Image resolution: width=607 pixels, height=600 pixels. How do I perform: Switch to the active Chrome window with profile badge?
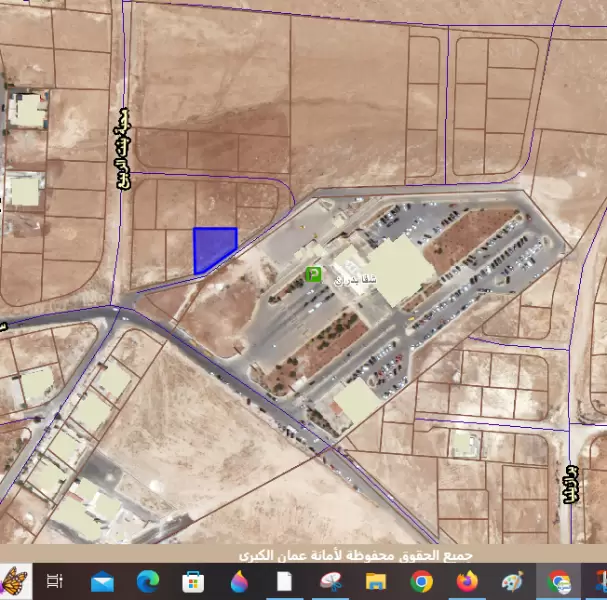(x=558, y=581)
